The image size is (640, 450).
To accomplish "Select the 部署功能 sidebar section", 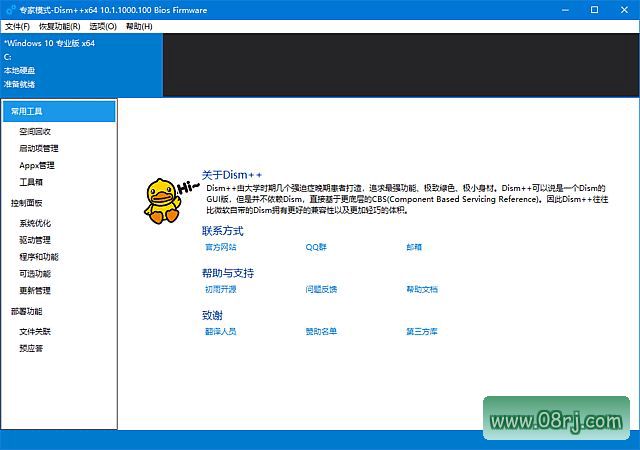I will [27, 312].
